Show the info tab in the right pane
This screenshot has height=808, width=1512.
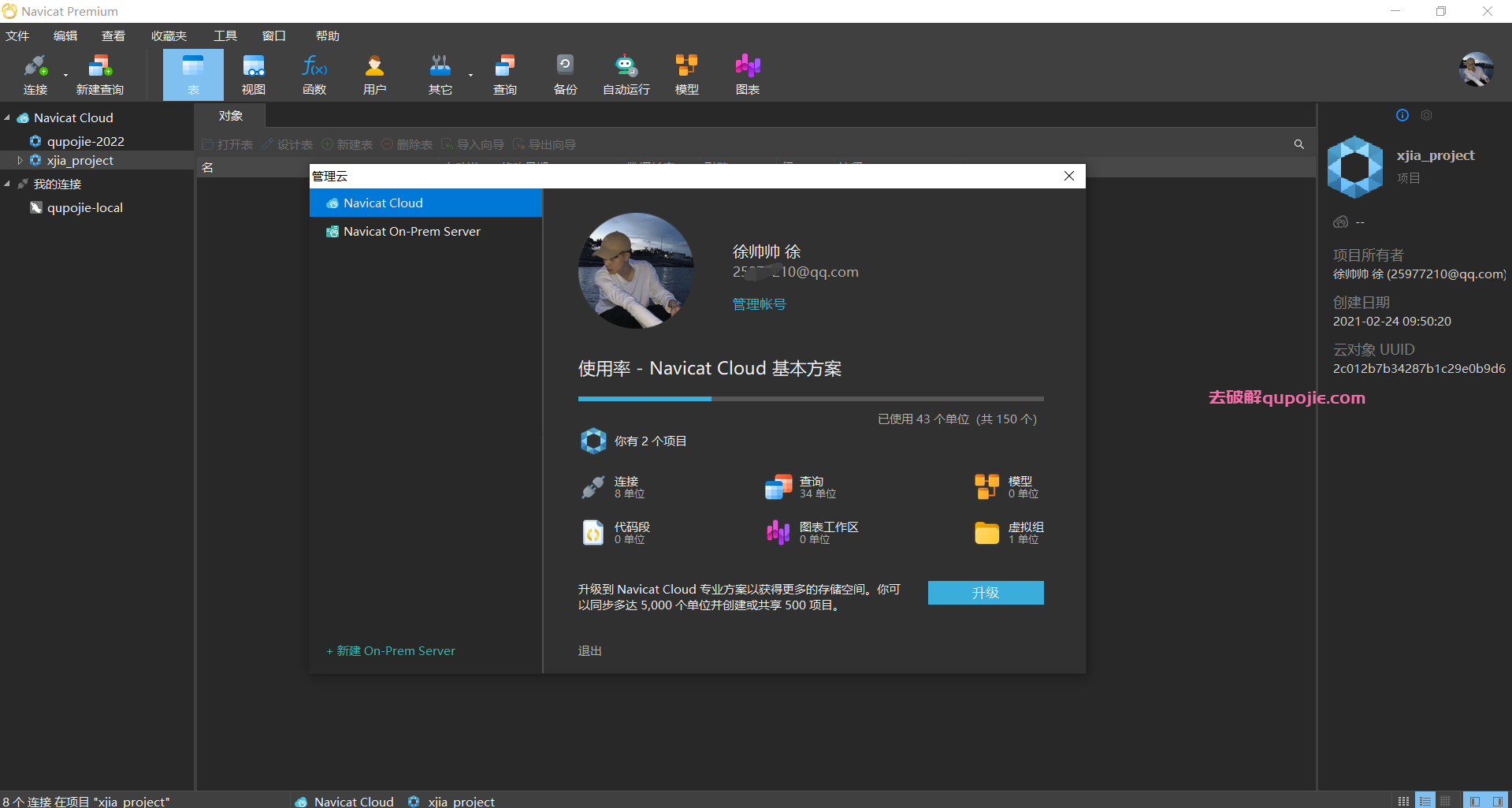(x=1402, y=115)
